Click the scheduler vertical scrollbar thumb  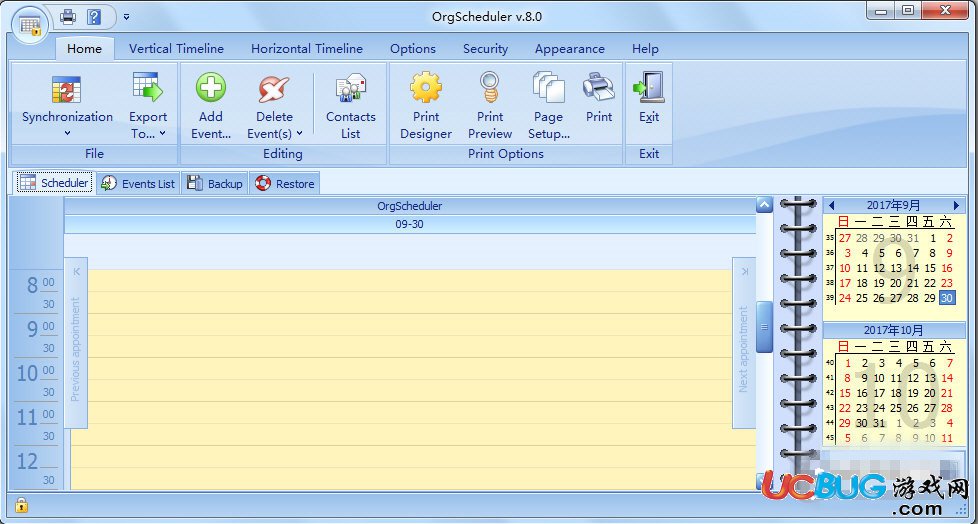[x=764, y=327]
